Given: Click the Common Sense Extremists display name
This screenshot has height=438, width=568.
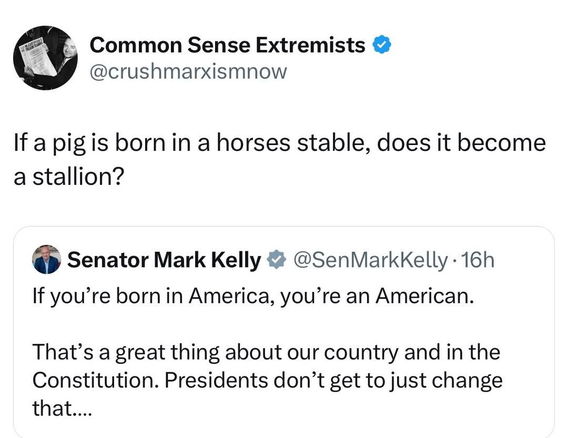Looking at the screenshot, I should pos(227,45).
